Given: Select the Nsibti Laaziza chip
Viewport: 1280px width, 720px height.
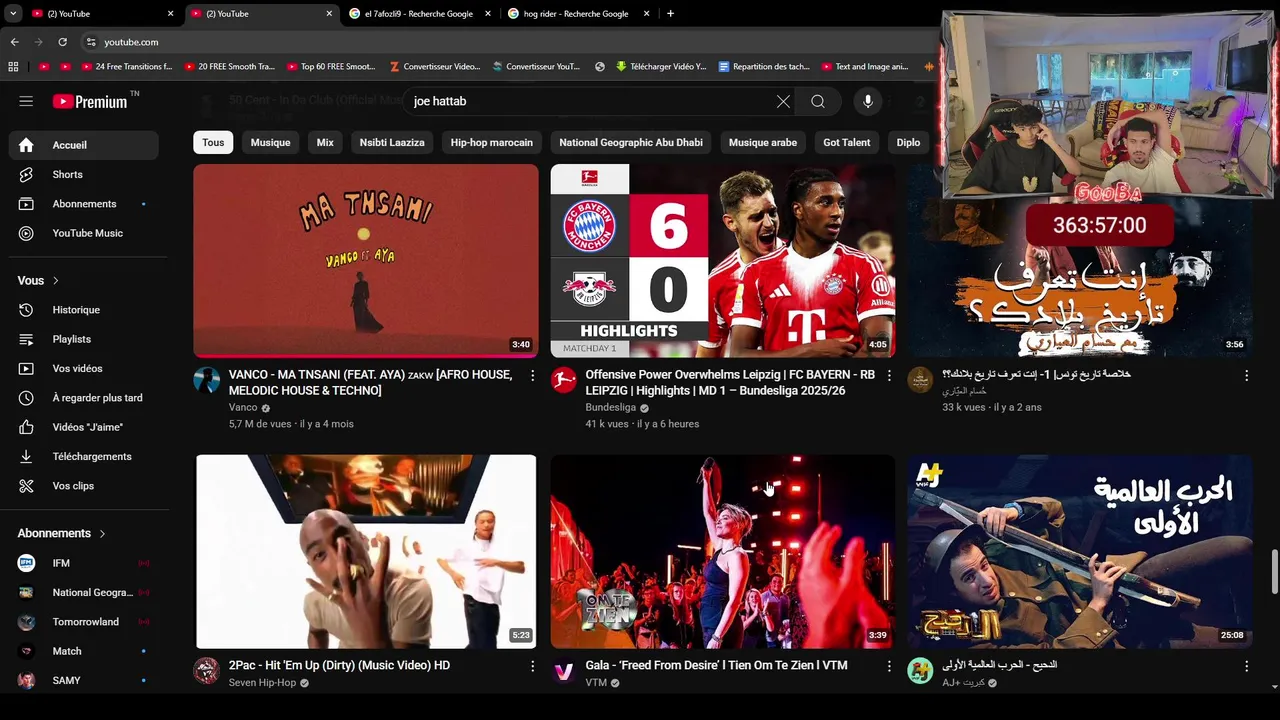Looking at the screenshot, I should [392, 142].
